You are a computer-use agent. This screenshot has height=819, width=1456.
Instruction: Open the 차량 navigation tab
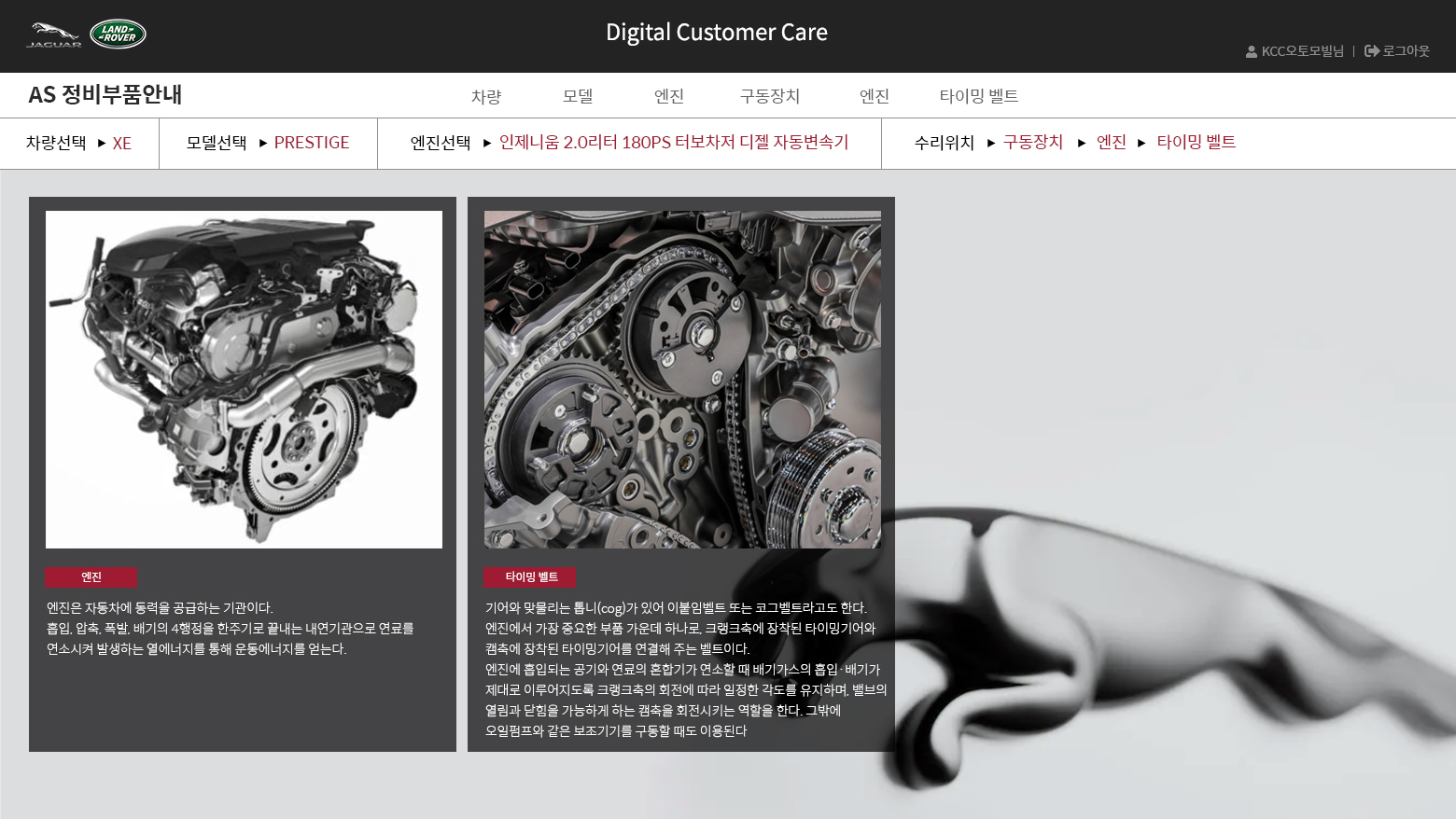[485, 96]
